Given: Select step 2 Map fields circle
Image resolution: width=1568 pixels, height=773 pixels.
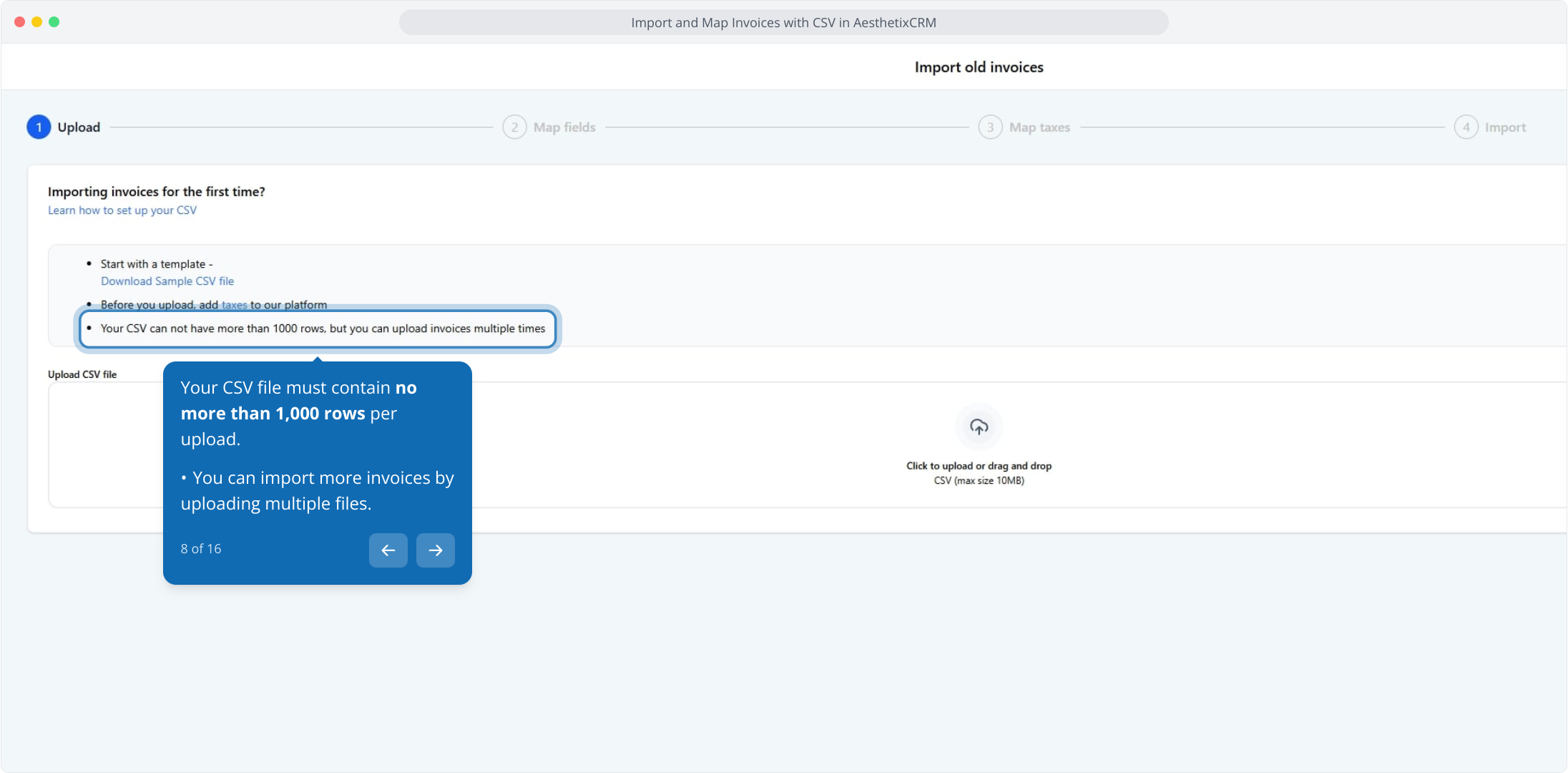Looking at the screenshot, I should point(514,127).
